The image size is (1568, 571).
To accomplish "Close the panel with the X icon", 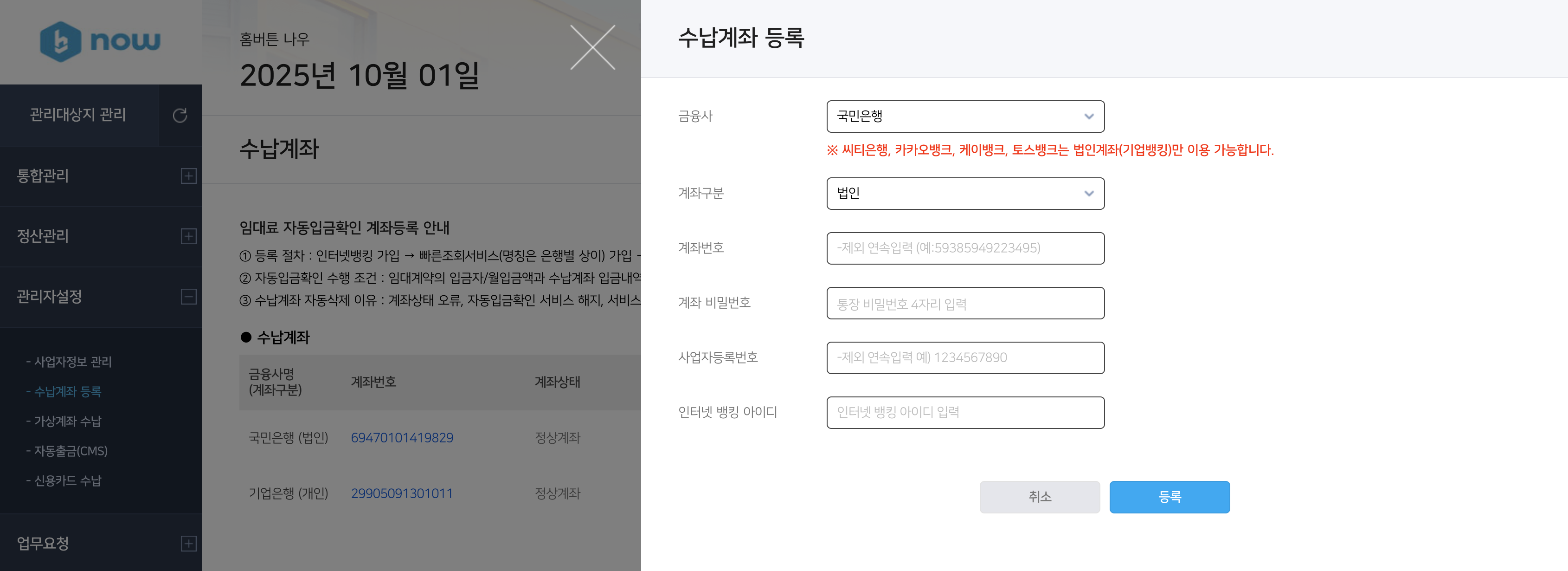I will click(x=592, y=47).
